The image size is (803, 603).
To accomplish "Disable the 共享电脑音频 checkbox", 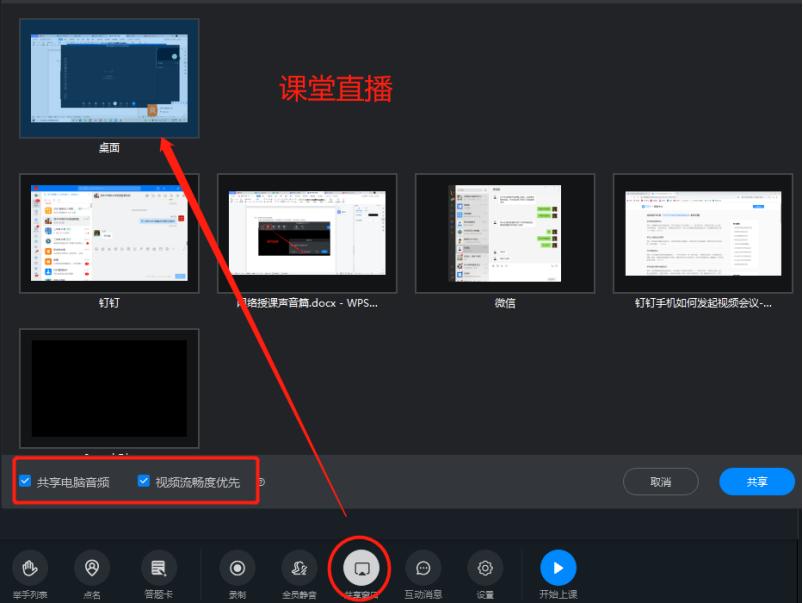I will point(24,481).
